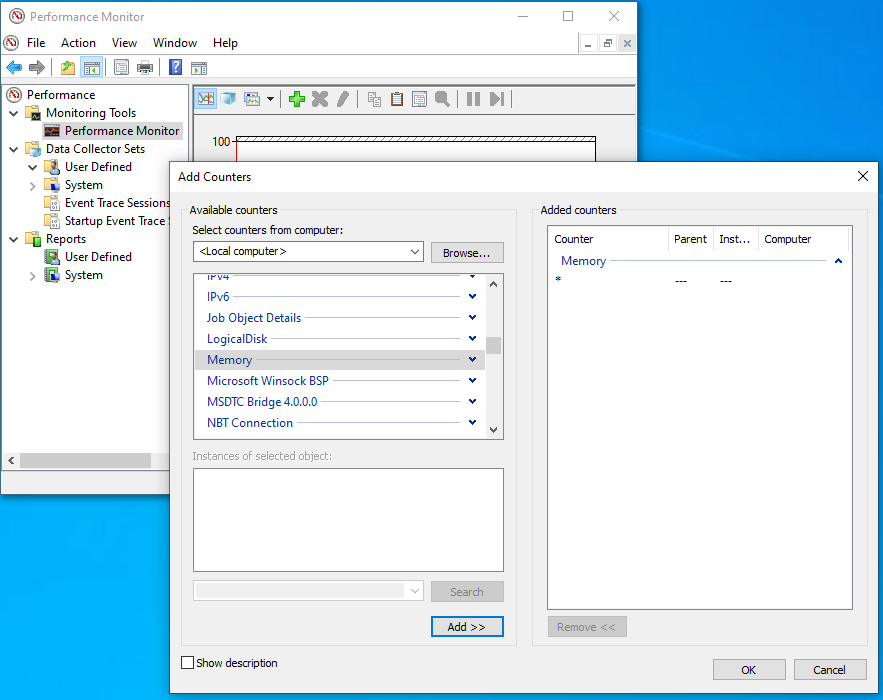This screenshot has height=700, width=883.
Task: Enable the Show description checkbox
Action: point(187,663)
